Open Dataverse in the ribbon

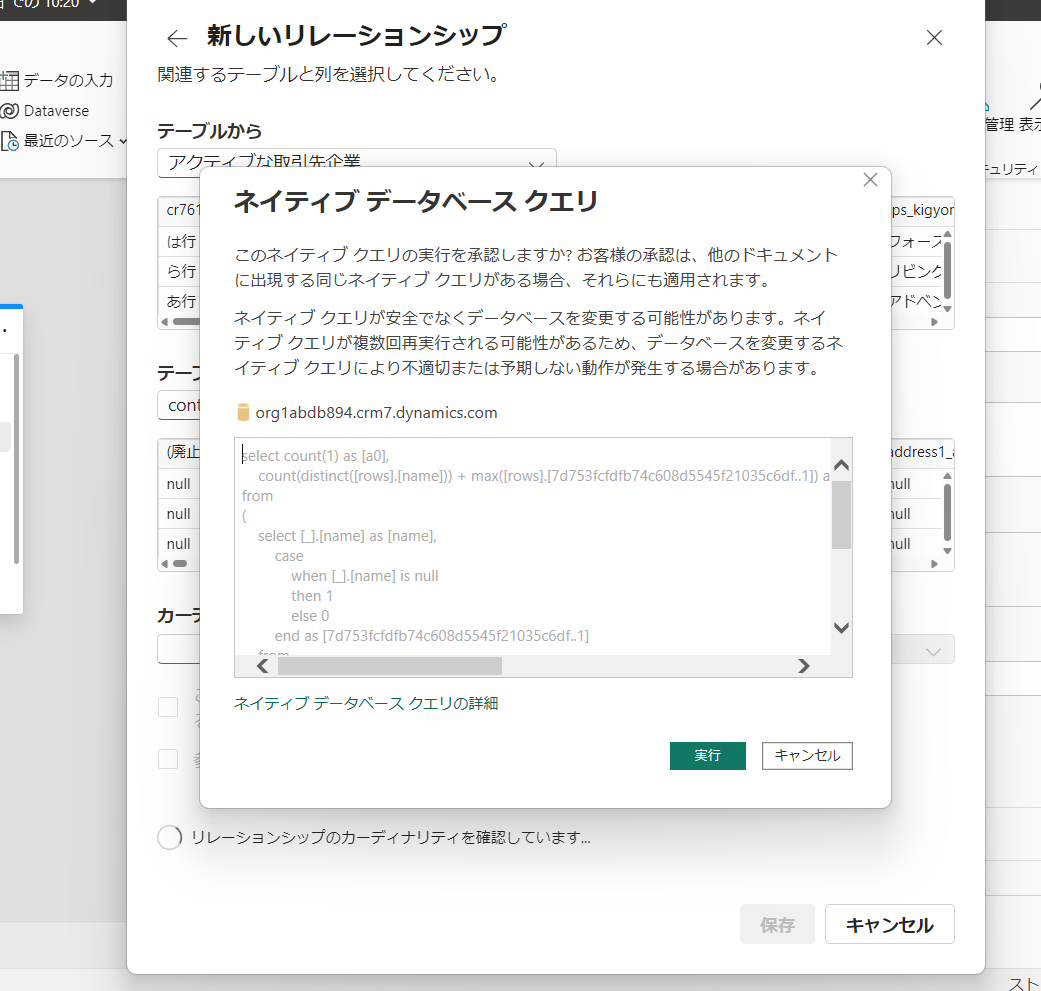tap(56, 111)
